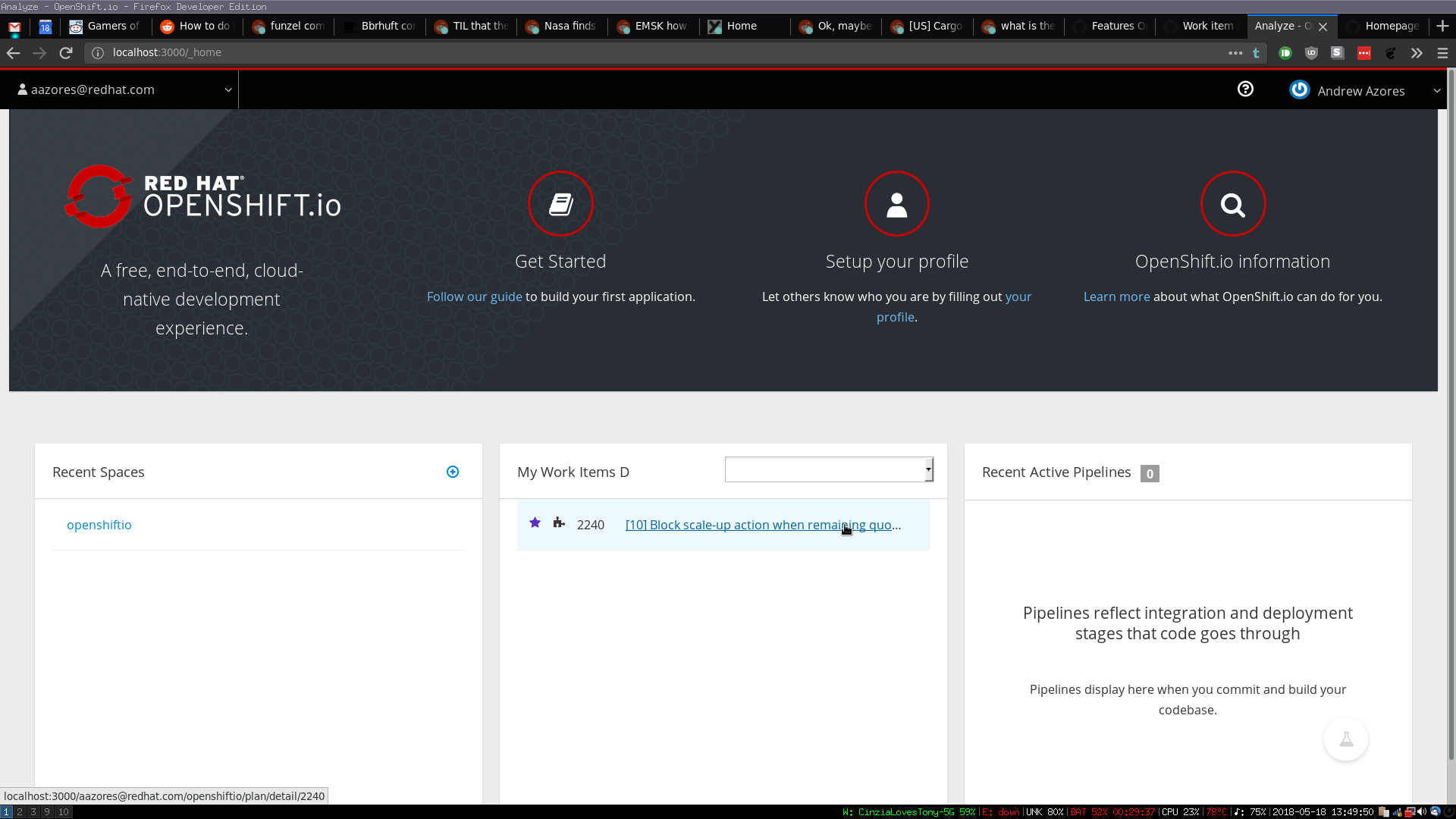Open the LastPass extension icon
Screen dimensions: 1456x819
click(1363, 53)
